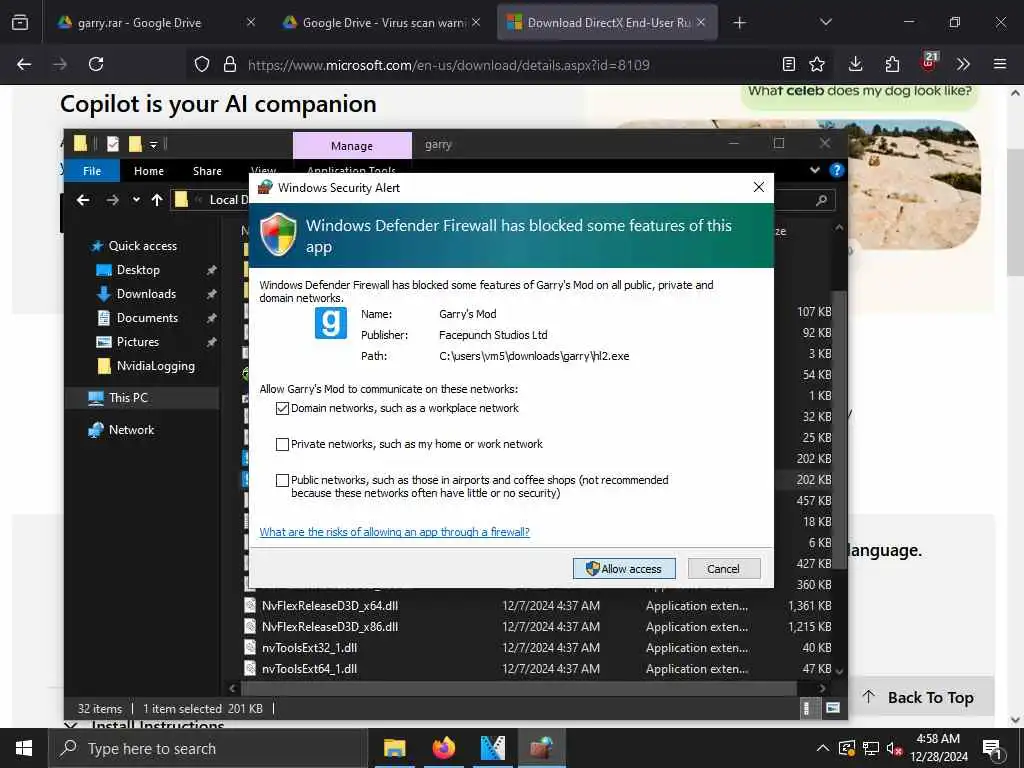Open the Firefox downloads panel
The image size is (1024, 768).
[856, 64]
